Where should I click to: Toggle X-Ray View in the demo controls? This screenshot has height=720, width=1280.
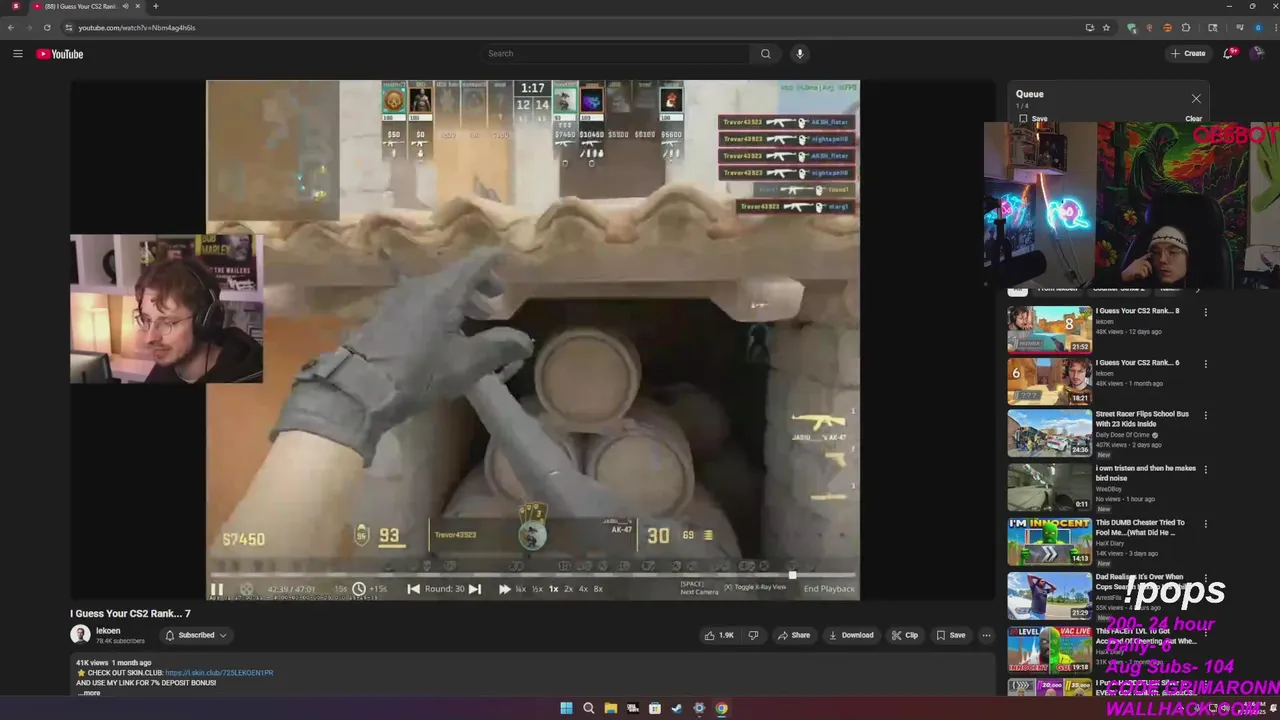pos(755,588)
